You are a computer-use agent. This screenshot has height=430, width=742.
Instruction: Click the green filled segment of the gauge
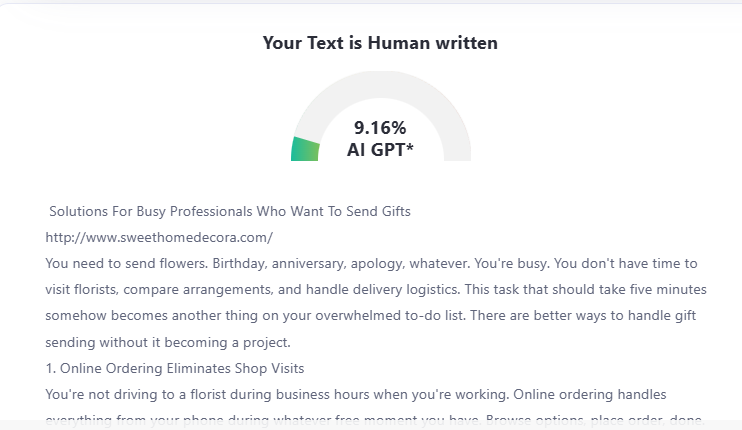tap(305, 149)
